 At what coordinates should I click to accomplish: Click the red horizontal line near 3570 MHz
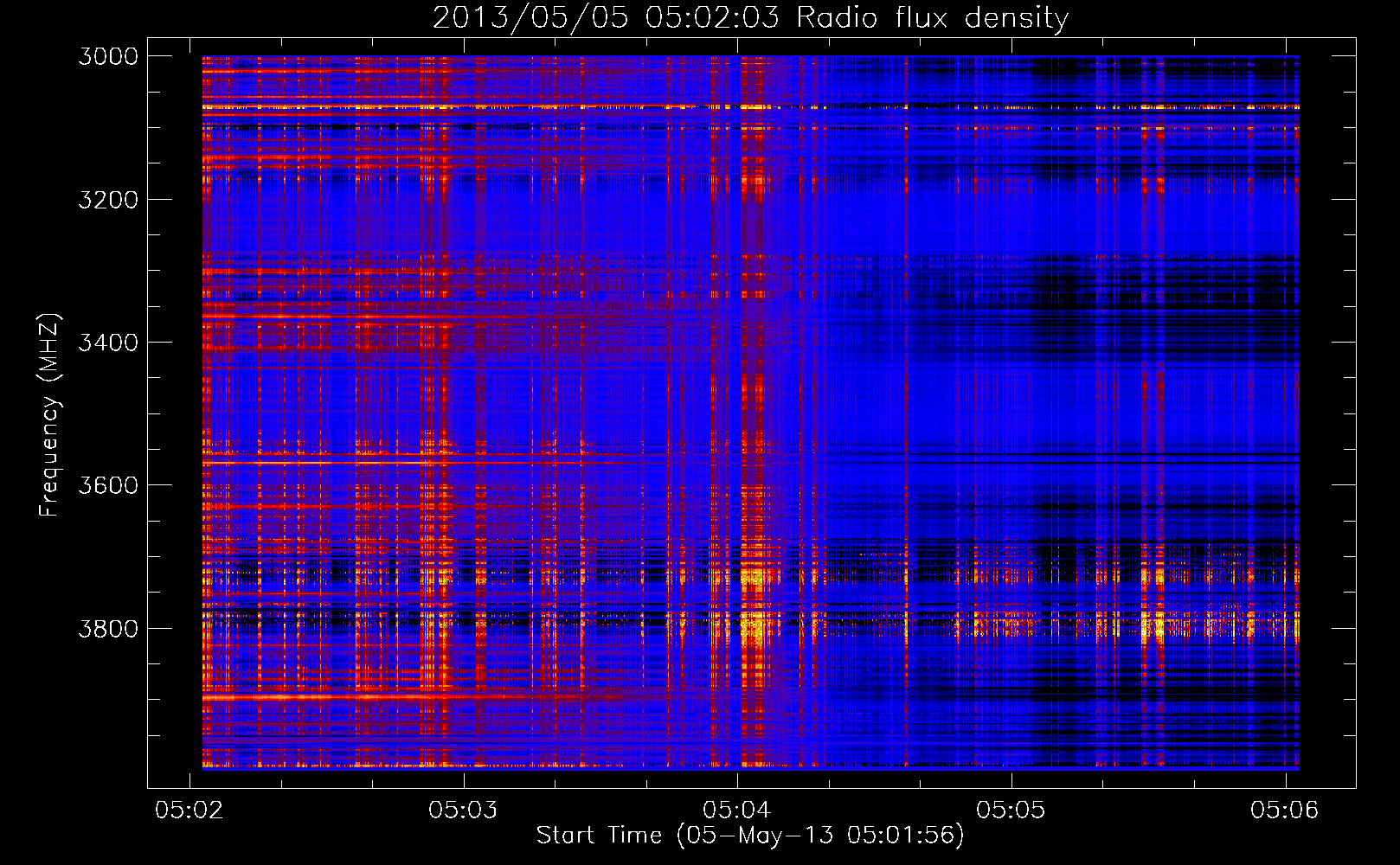click(389, 464)
